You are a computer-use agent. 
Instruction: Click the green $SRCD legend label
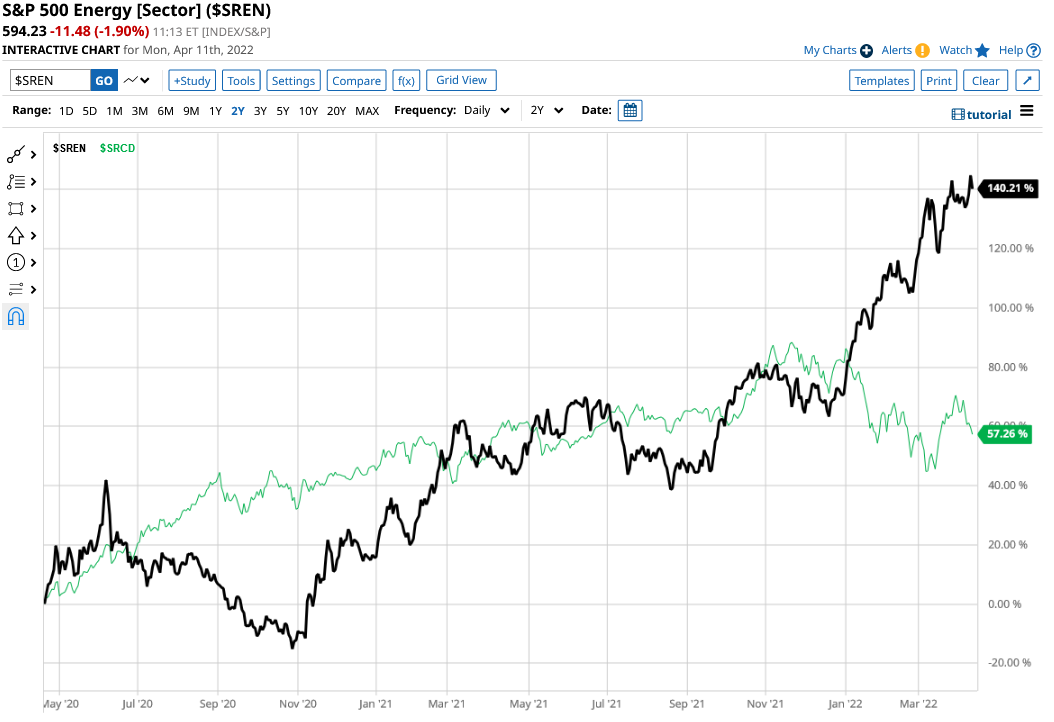[118, 148]
